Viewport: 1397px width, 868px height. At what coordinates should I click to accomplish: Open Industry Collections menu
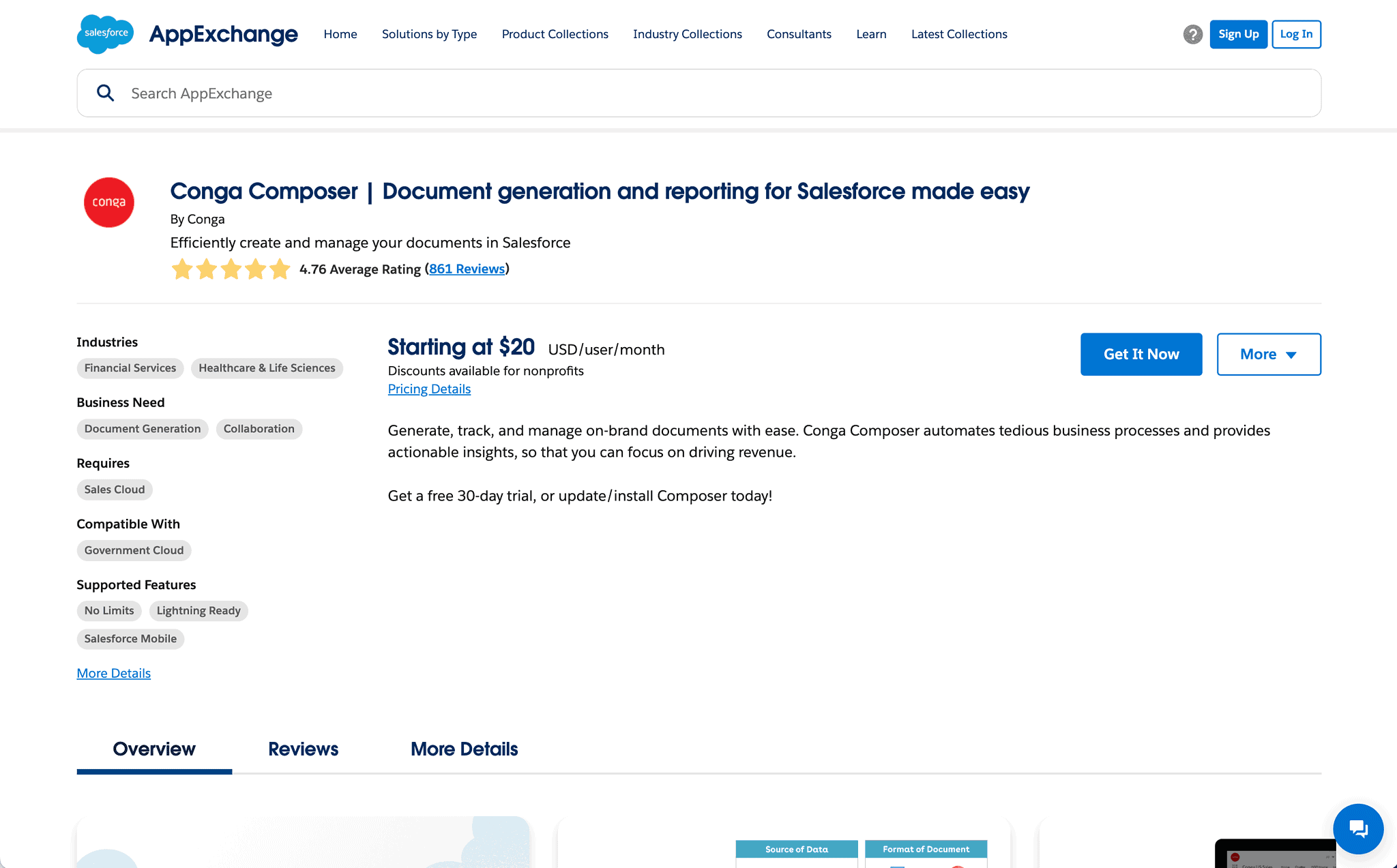coord(688,34)
